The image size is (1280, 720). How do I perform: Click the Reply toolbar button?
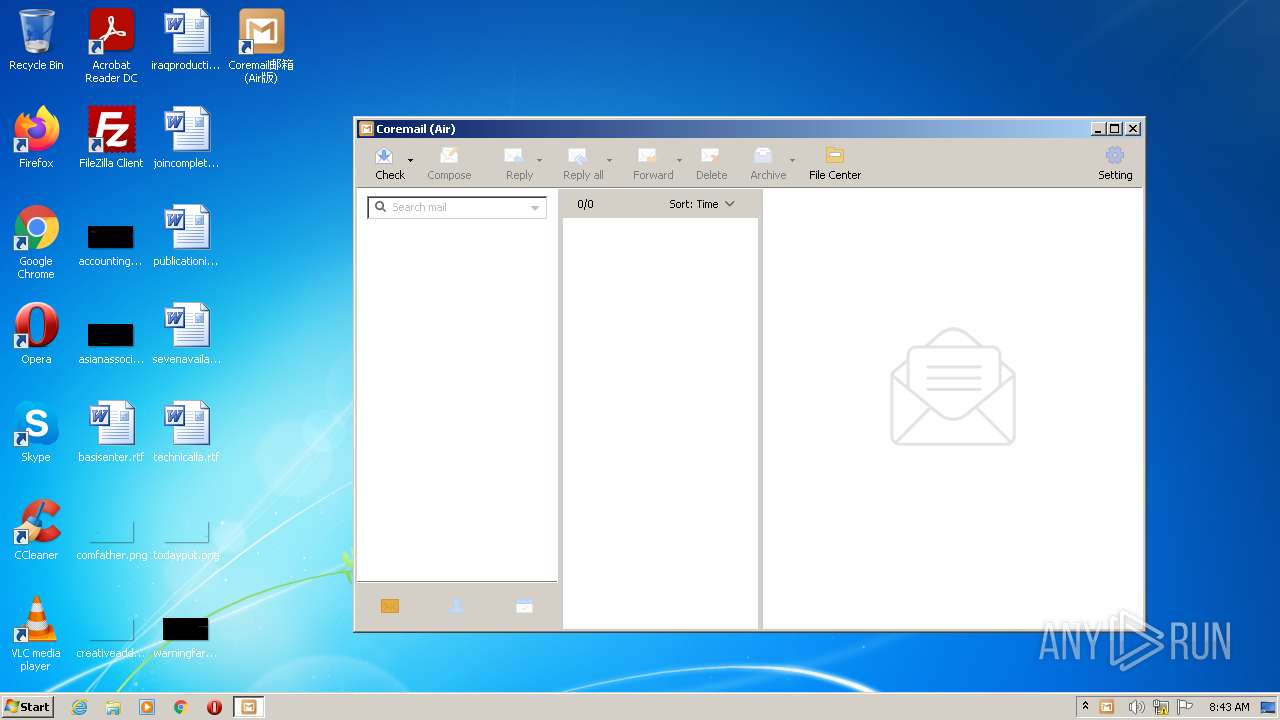click(x=519, y=164)
